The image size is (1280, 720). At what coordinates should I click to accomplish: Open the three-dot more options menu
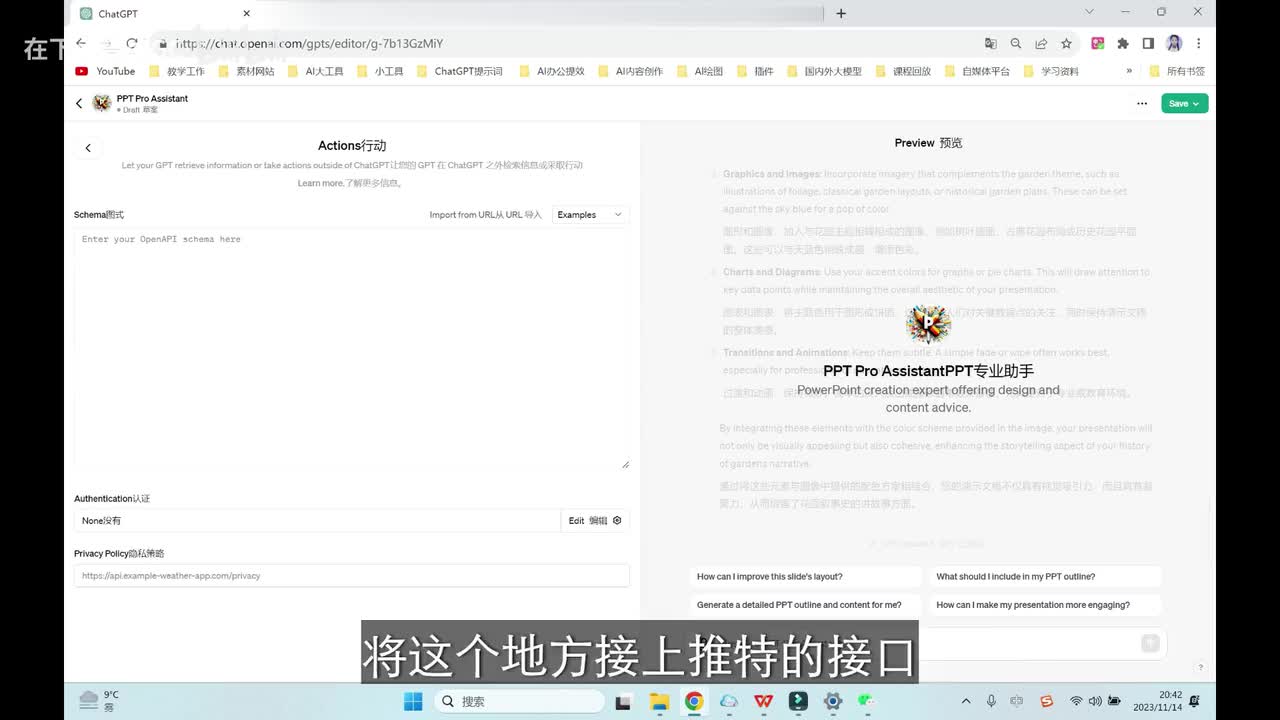[x=1142, y=103]
